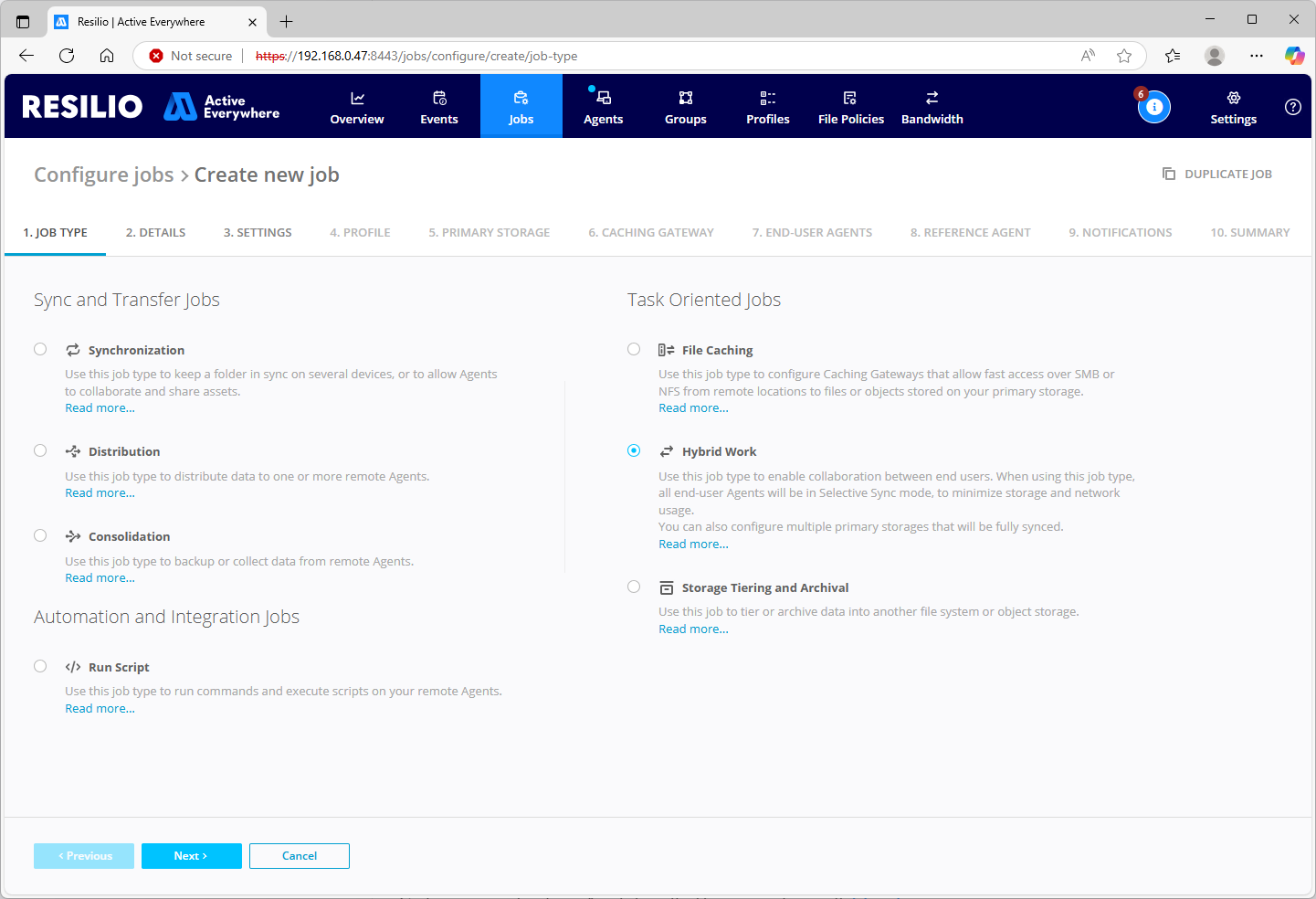Open the Profiles section

(767, 106)
